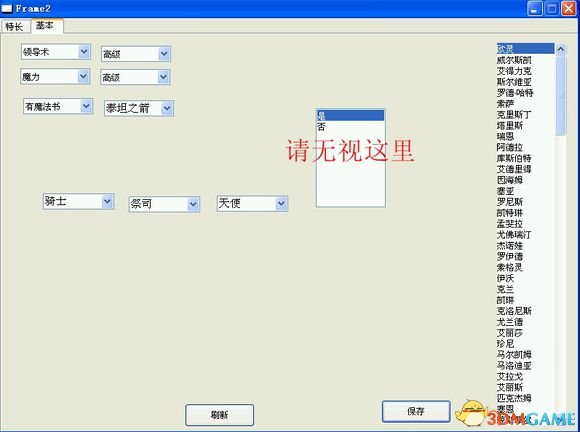Click the hero list scrollbar thumb

point(561,95)
